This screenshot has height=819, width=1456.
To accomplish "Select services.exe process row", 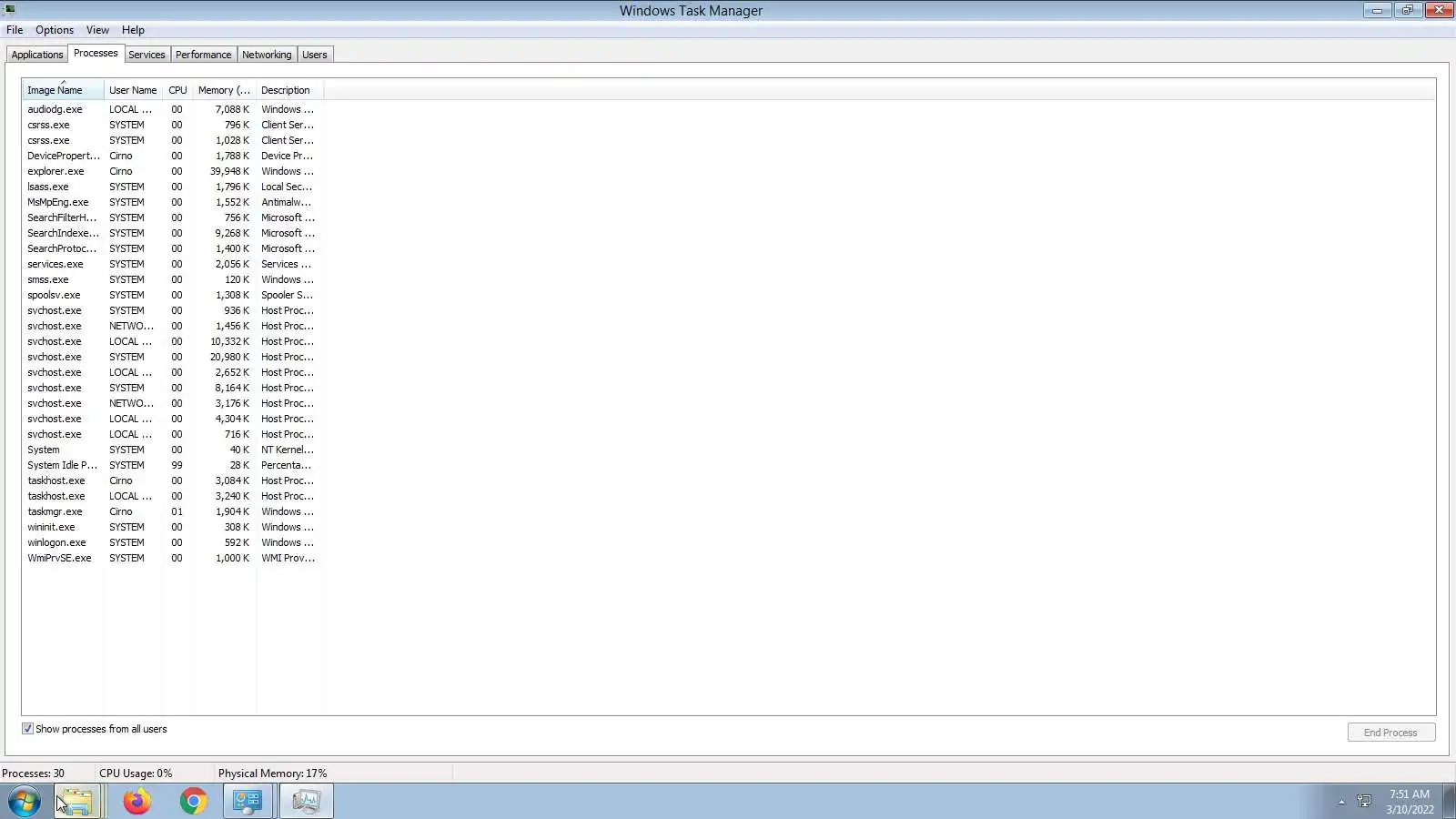I will click(x=173, y=264).
